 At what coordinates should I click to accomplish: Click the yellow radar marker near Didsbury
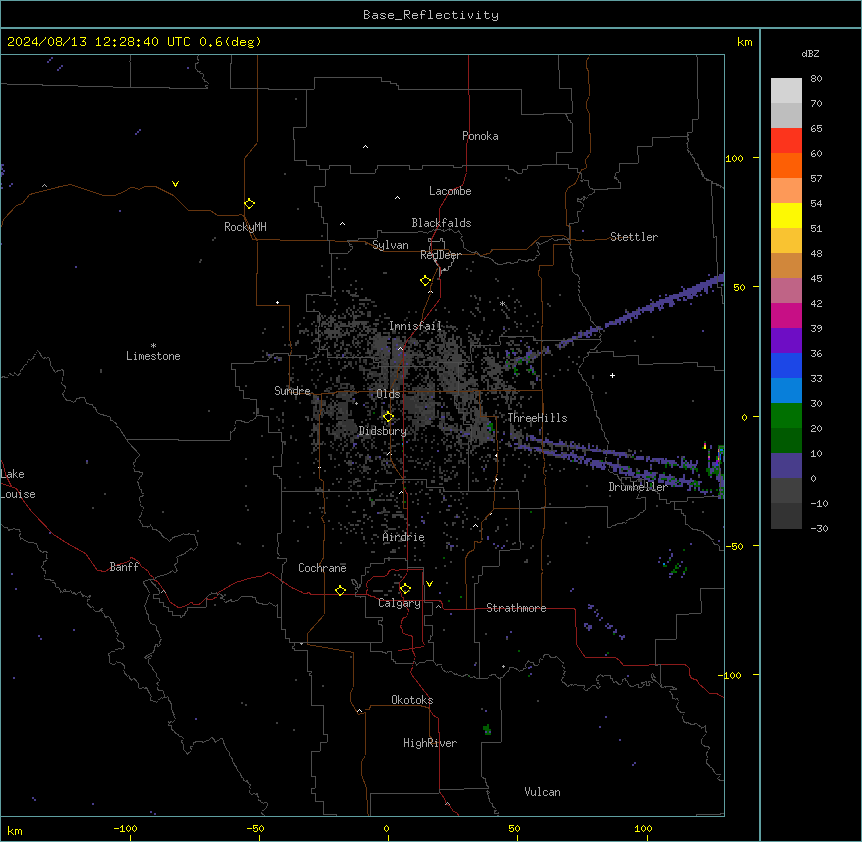(388, 417)
